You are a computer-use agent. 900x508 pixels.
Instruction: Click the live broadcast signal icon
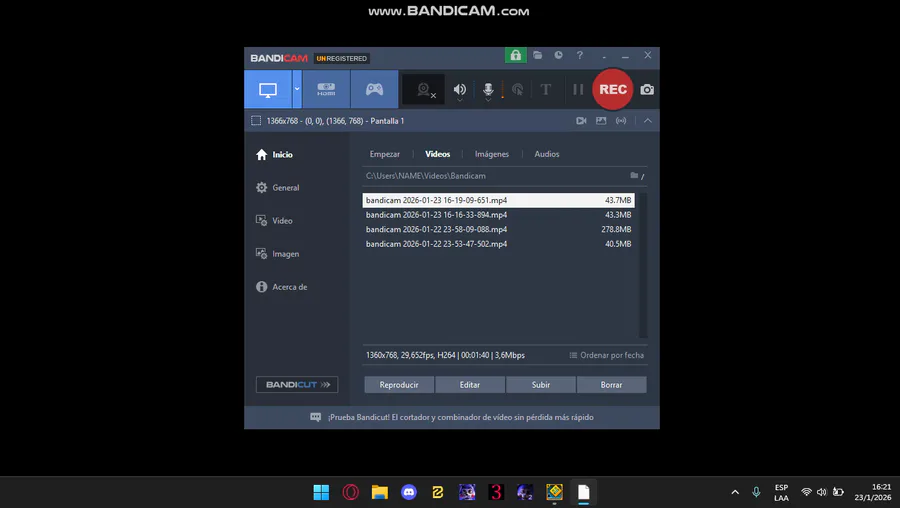621,121
